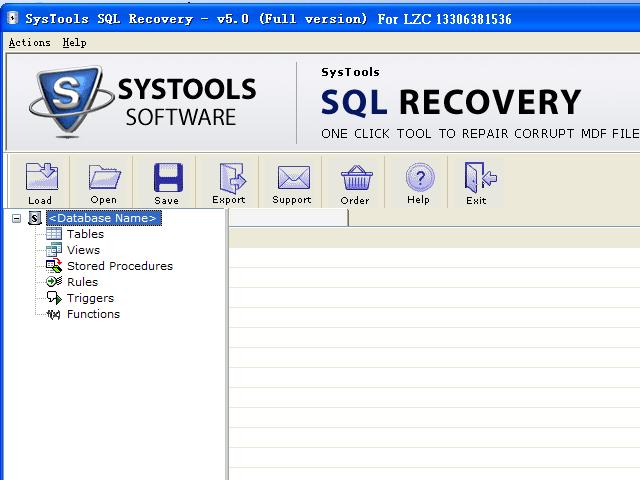Select the Views tree item
This screenshot has height=480, width=640.
83,250
